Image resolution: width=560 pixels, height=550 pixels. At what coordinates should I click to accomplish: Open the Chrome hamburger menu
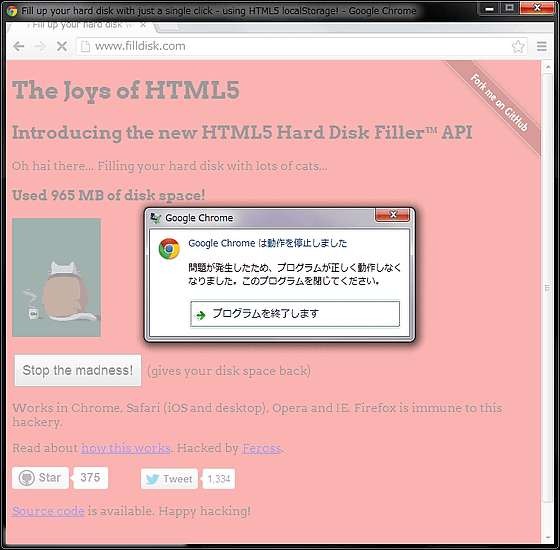click(542, 46)
